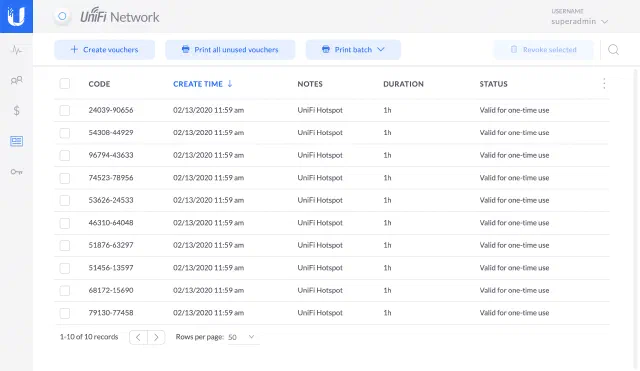Click create time of voucher 24039-90656
Viewport: 640px width, 371px height.
click(x=209, y=110)
